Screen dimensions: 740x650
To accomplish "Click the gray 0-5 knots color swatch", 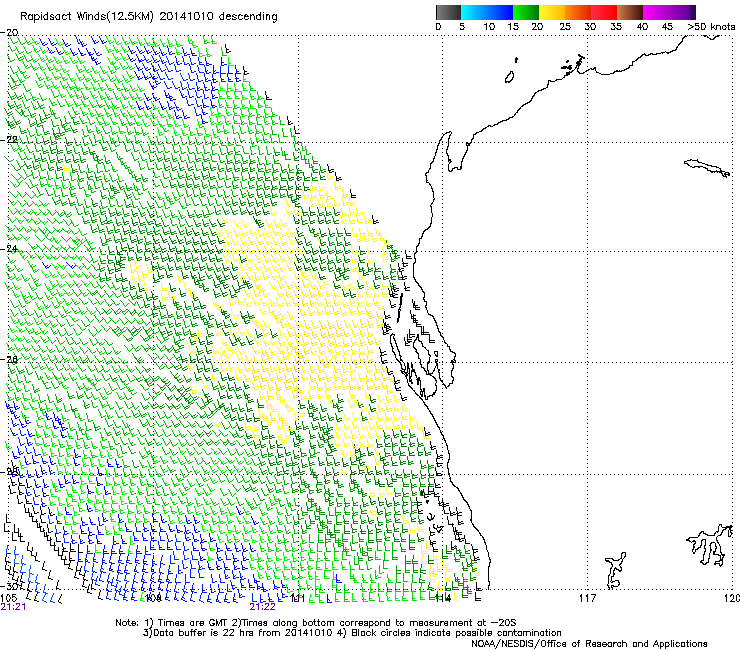I will pyautogui.click(x=448, y=12).
